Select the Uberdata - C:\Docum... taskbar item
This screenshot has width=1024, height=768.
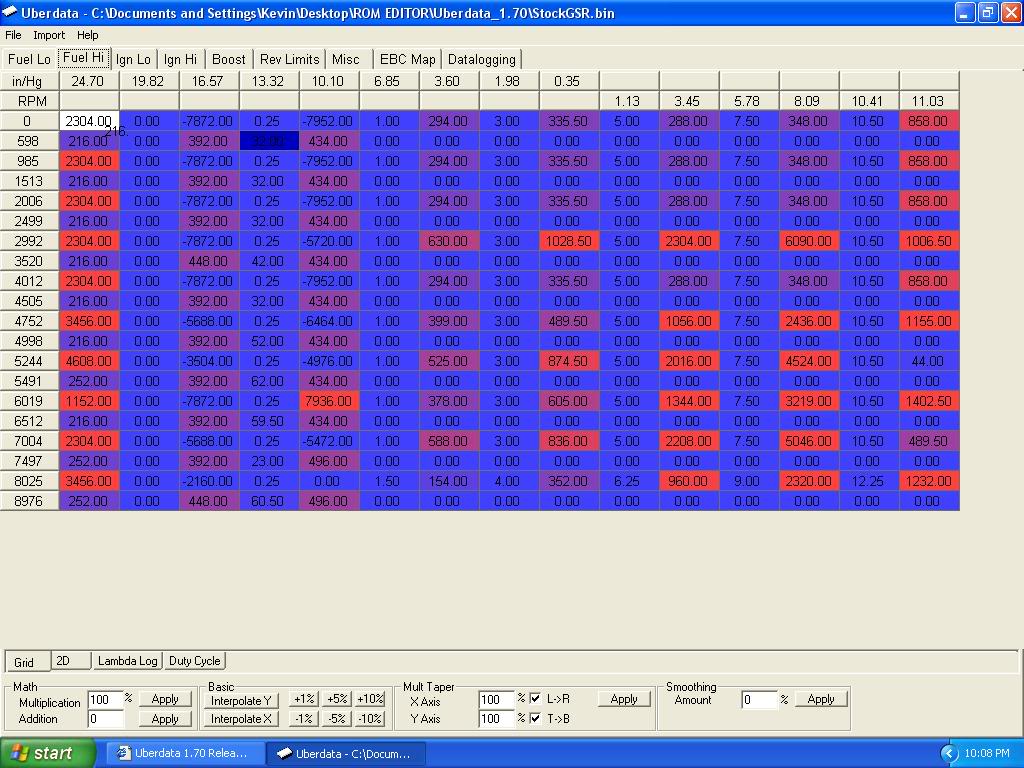click(x=347, y=753)
